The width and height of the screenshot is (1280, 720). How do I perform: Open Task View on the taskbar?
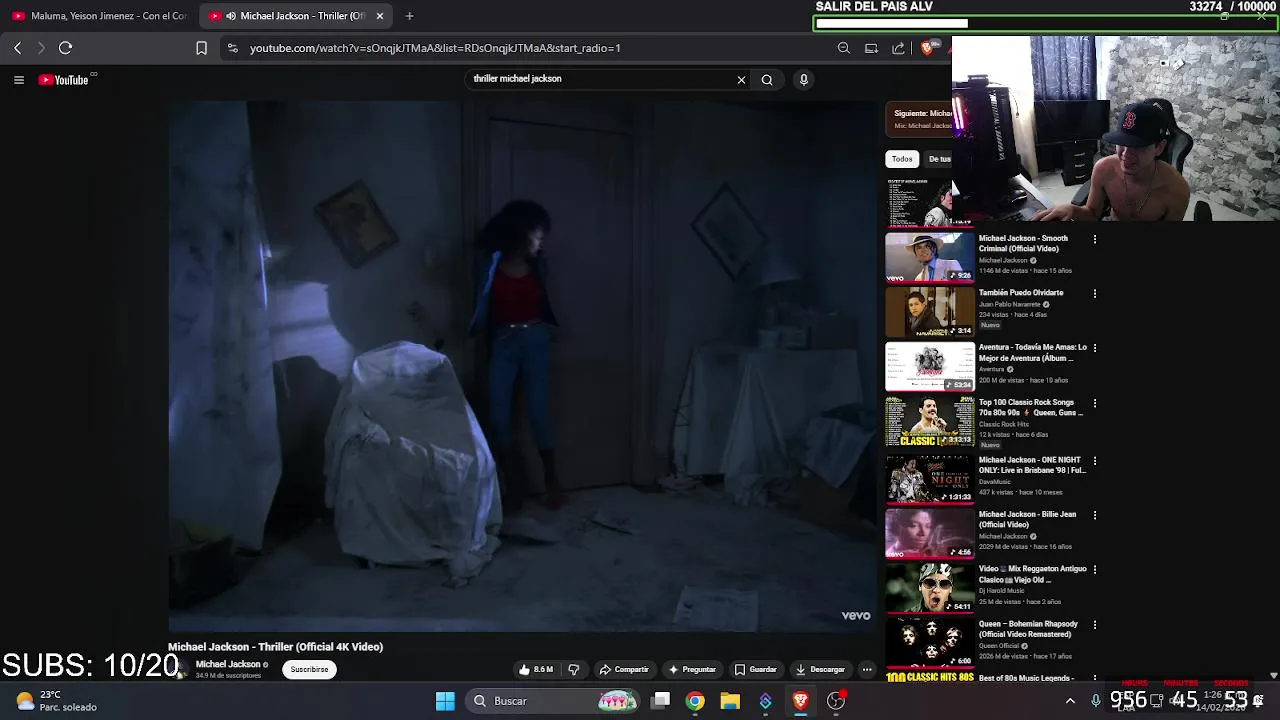661,701
